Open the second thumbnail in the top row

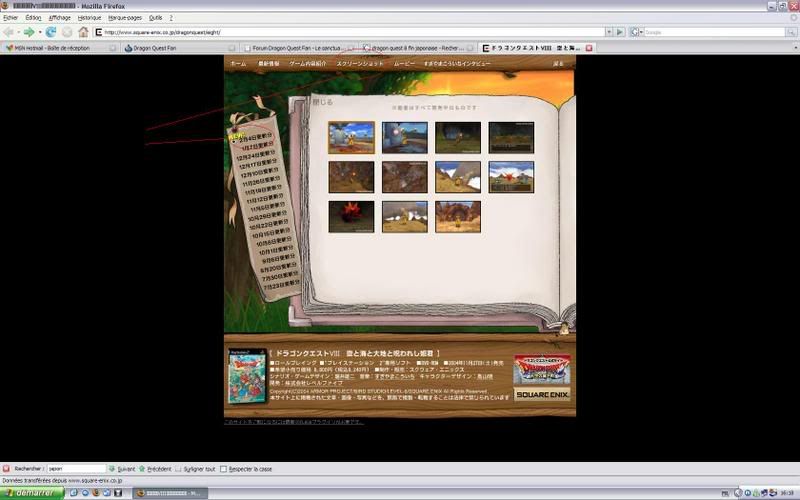point(405,137)
